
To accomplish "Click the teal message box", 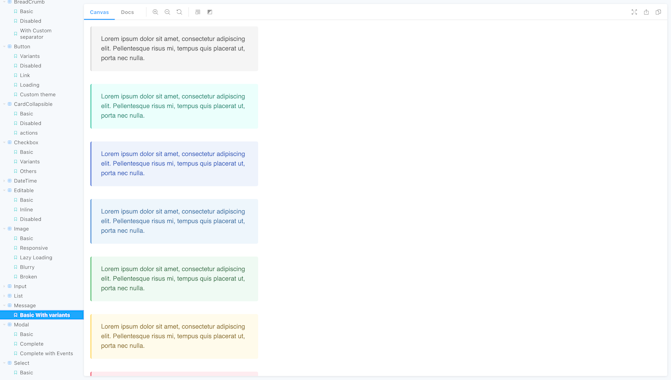I will [174, 106].
